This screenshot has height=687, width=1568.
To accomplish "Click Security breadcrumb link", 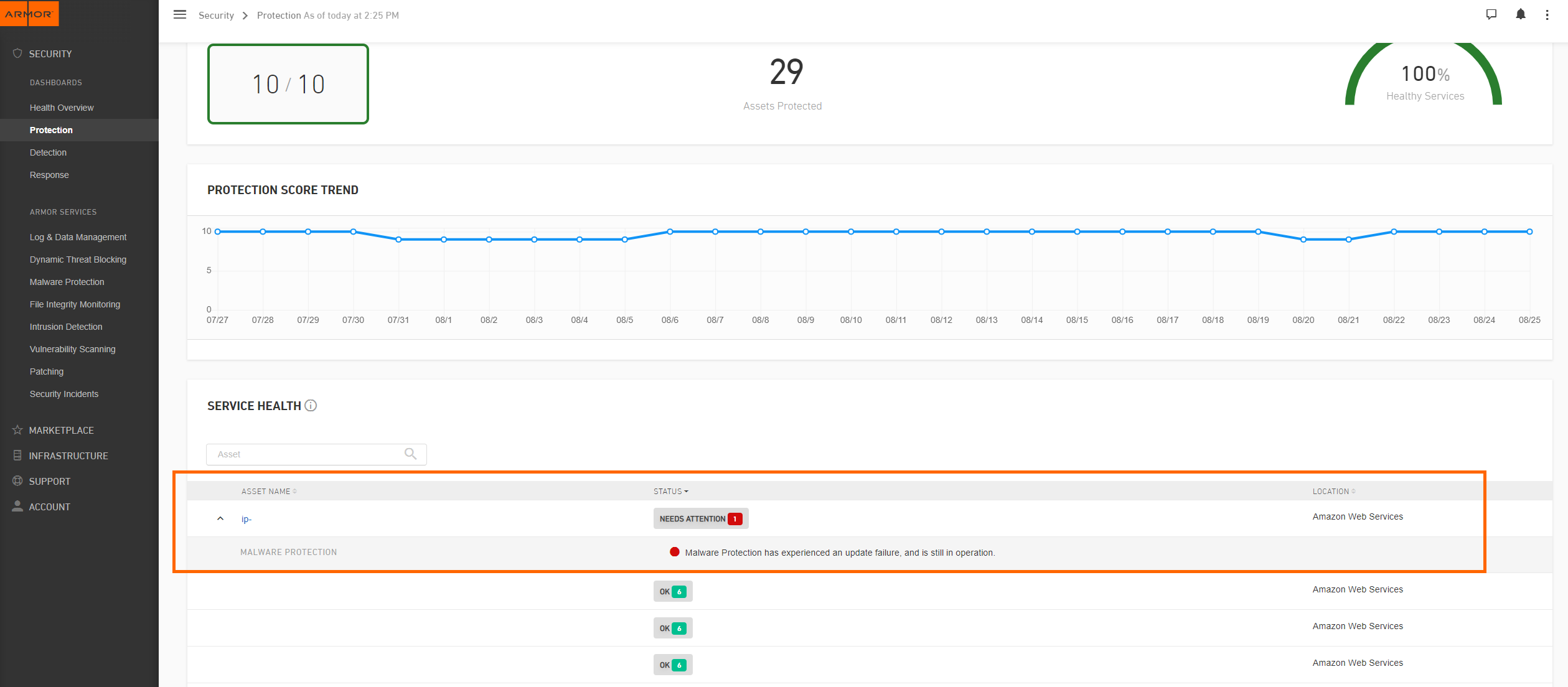I will tap(216, 15).
